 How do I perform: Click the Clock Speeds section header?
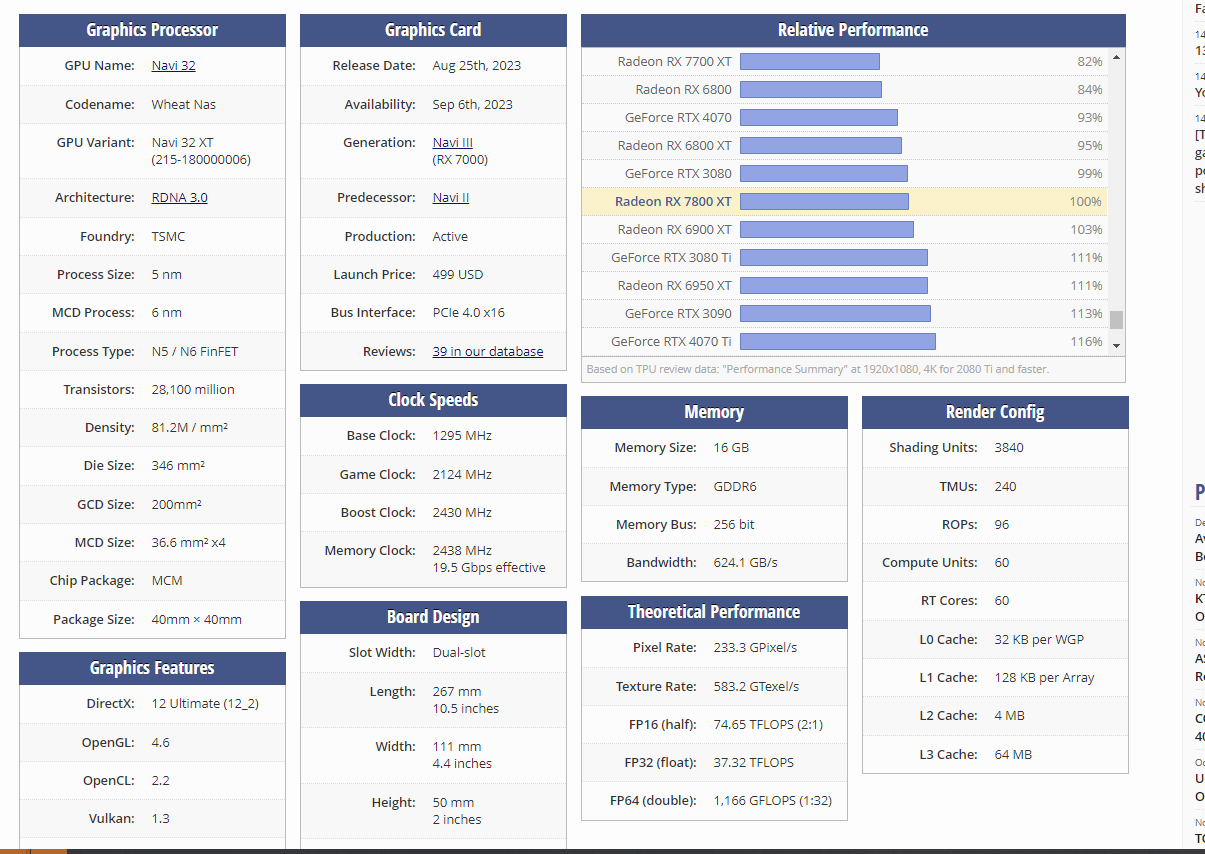(x=433, y=400)
